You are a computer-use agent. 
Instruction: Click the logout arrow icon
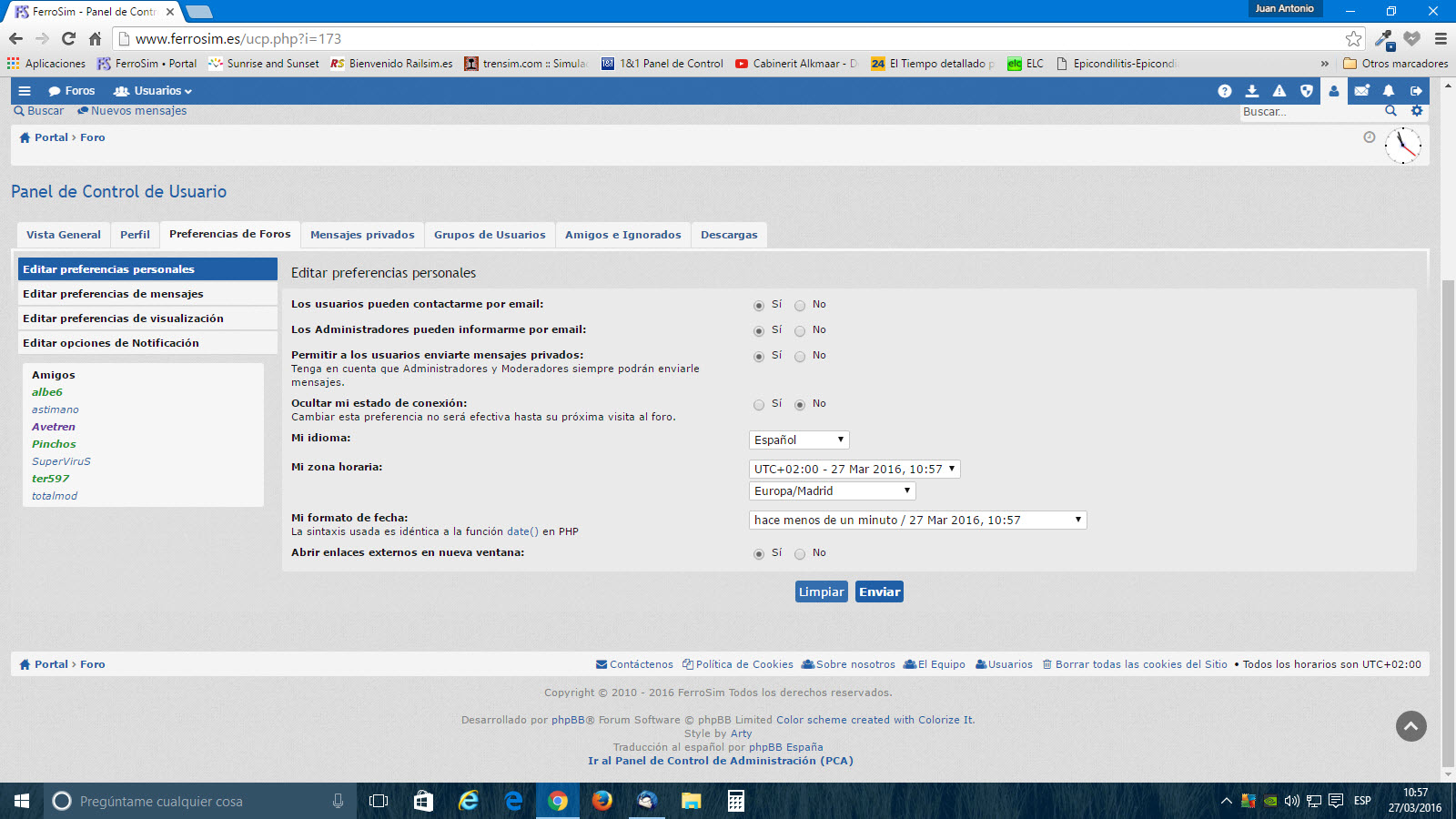pos(1416,91)
